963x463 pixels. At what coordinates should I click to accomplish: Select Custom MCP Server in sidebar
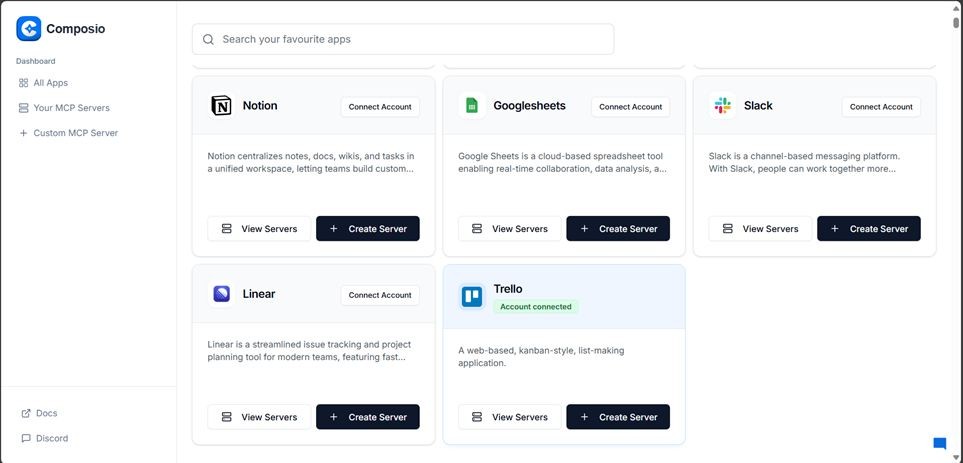(75, 133)
